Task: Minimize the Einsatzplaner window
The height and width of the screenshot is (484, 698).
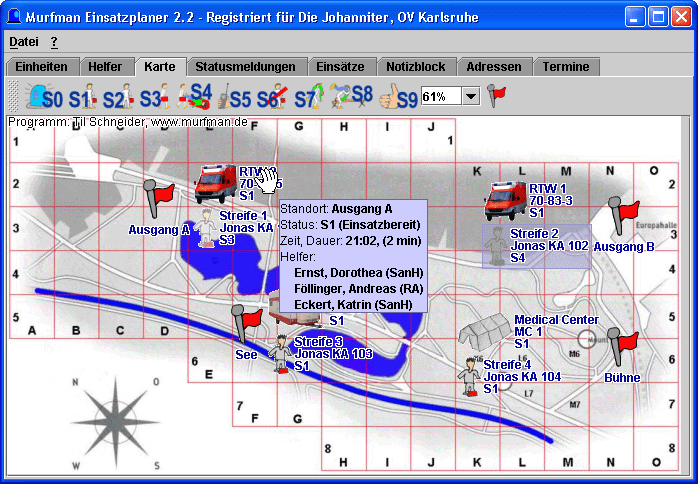Action: (635, 17)
